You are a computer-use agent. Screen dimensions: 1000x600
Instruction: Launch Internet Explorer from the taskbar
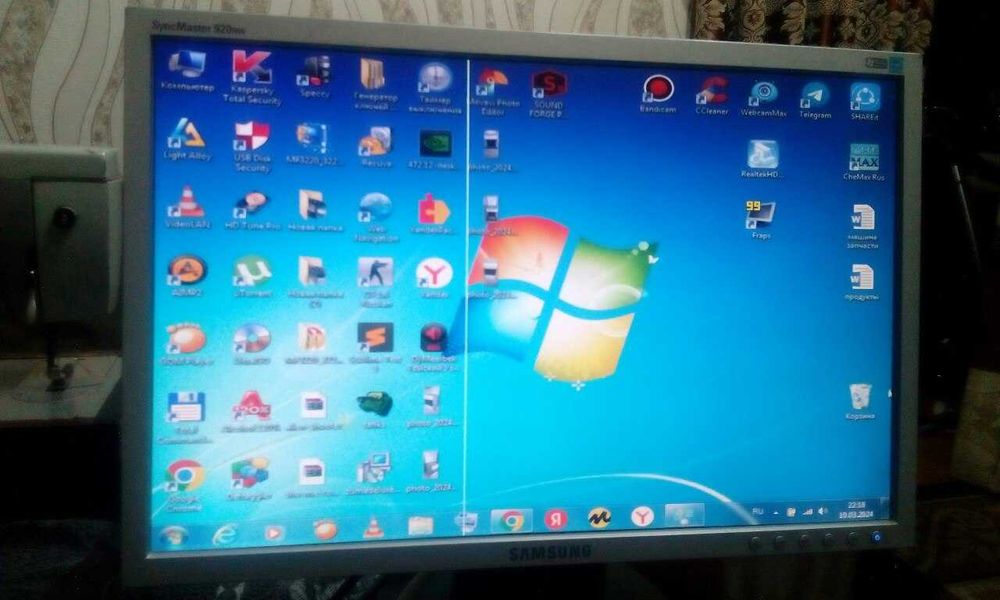(224, 534)
